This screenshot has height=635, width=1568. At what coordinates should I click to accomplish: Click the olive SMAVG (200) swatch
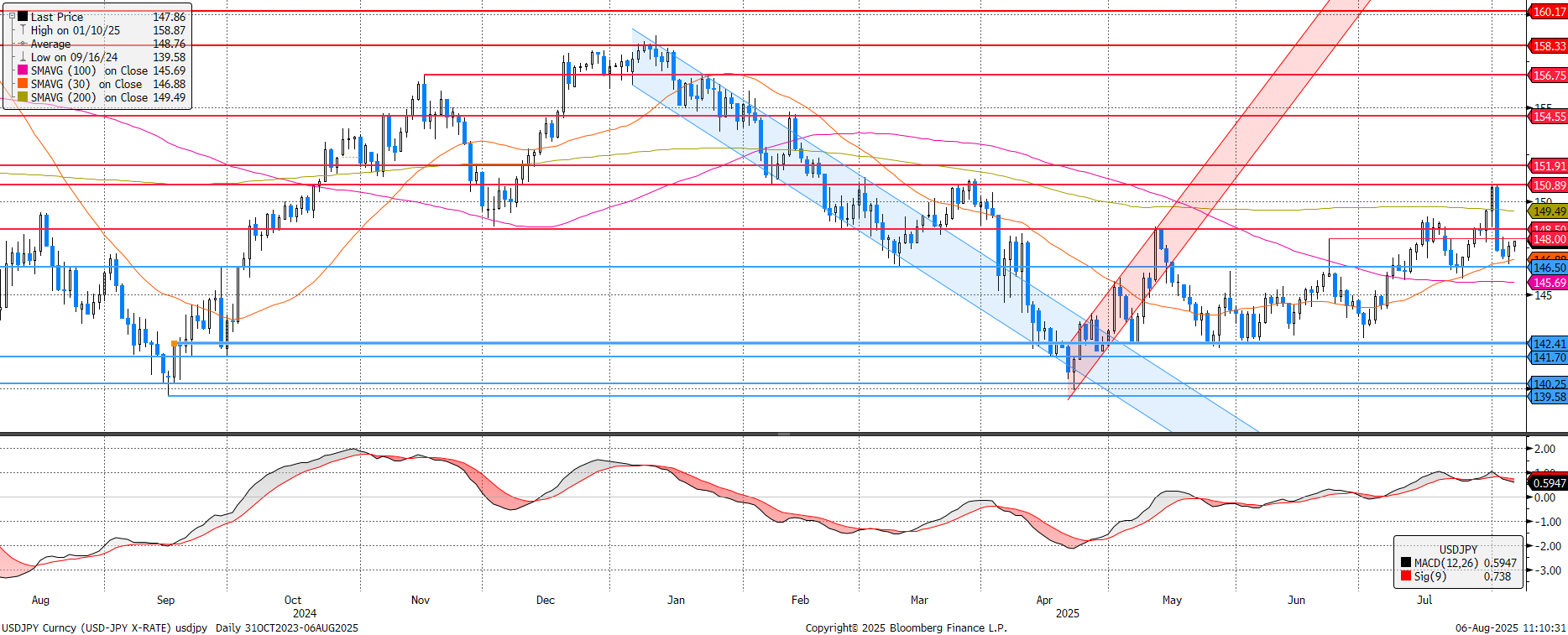(x=23, y=96)
